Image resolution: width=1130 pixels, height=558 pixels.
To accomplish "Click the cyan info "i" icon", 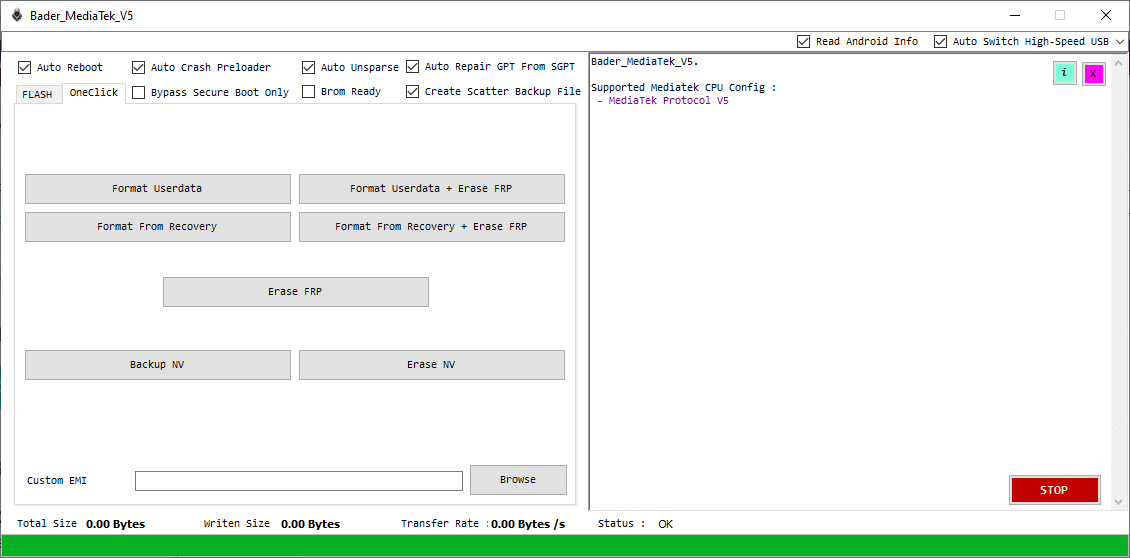I will (x=1064, y=73).
